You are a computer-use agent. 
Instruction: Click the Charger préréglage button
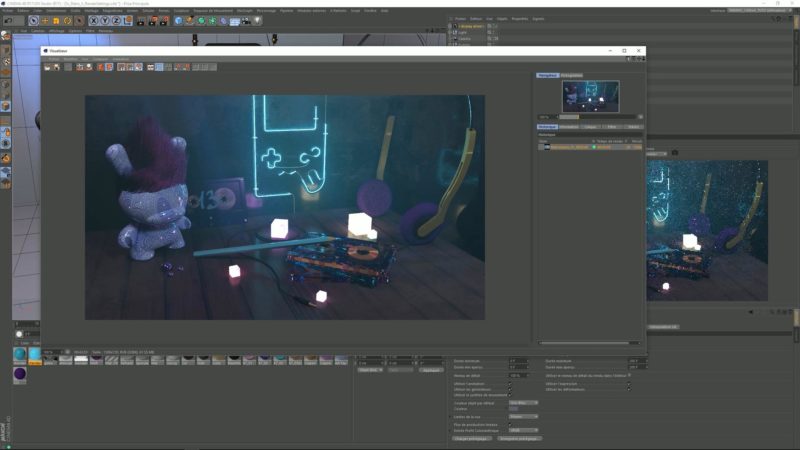[472, 438]
